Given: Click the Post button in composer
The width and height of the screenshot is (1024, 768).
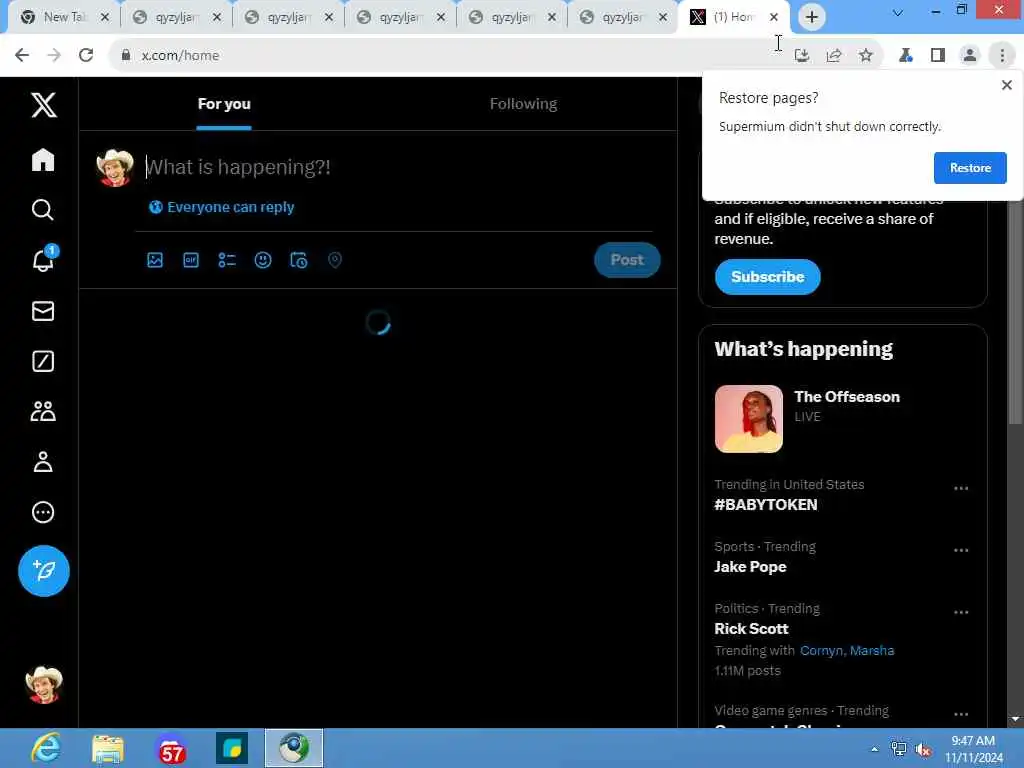Looking at the screenshot, I should 627,260.
